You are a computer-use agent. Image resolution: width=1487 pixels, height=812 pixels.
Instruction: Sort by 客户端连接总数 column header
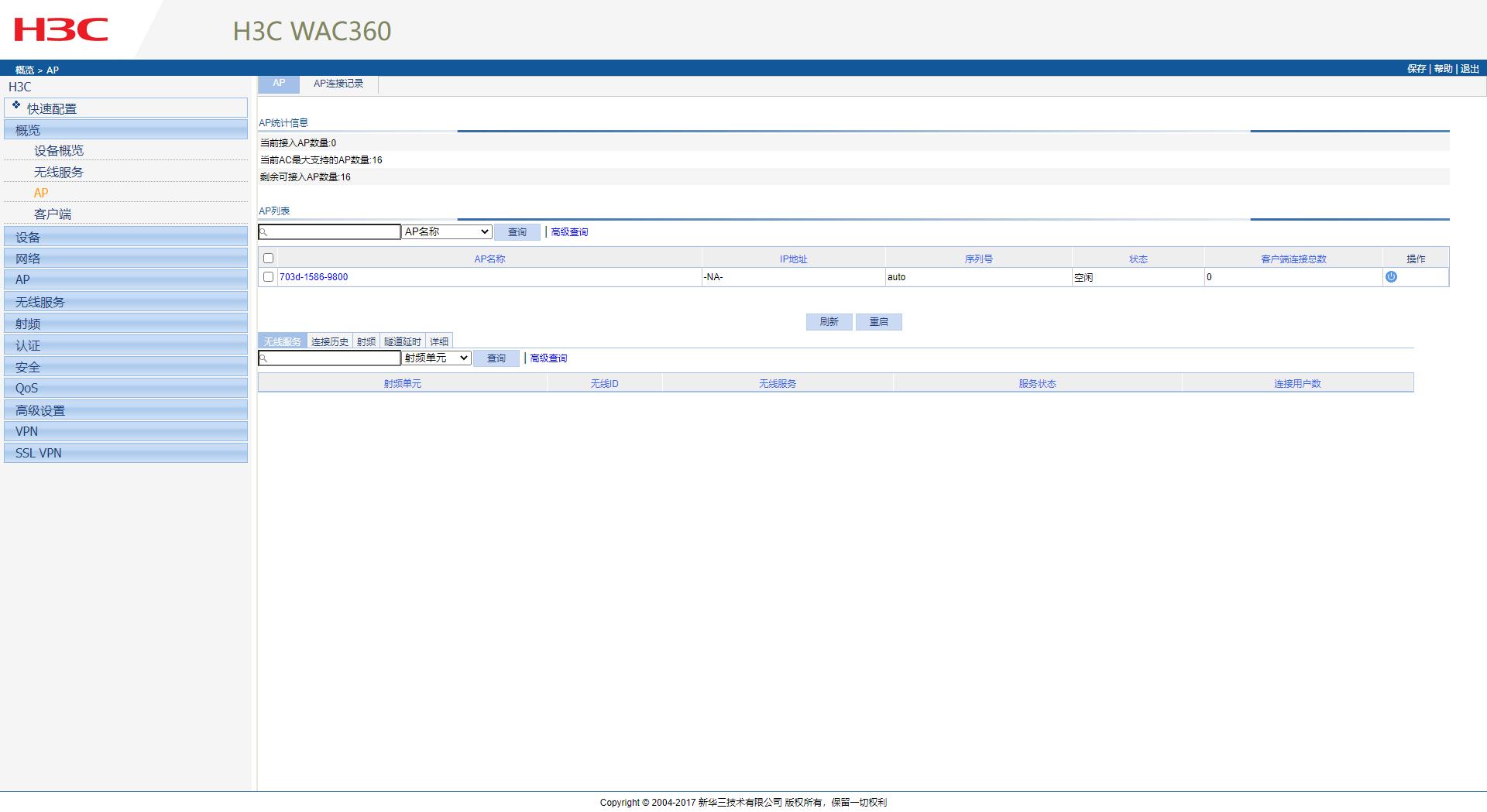coord(1293,259)
